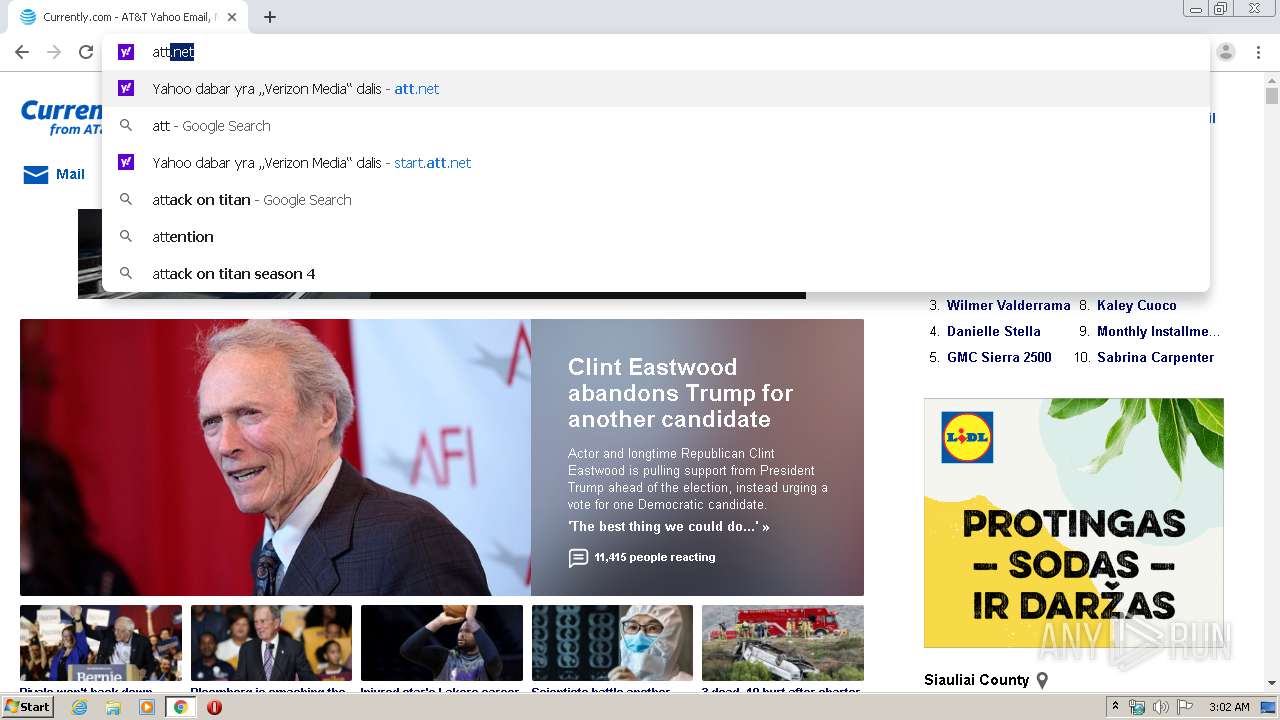Click the address bar text att.net
Viewport: 1280px width, 720px height.
click(x=173, y=52)
